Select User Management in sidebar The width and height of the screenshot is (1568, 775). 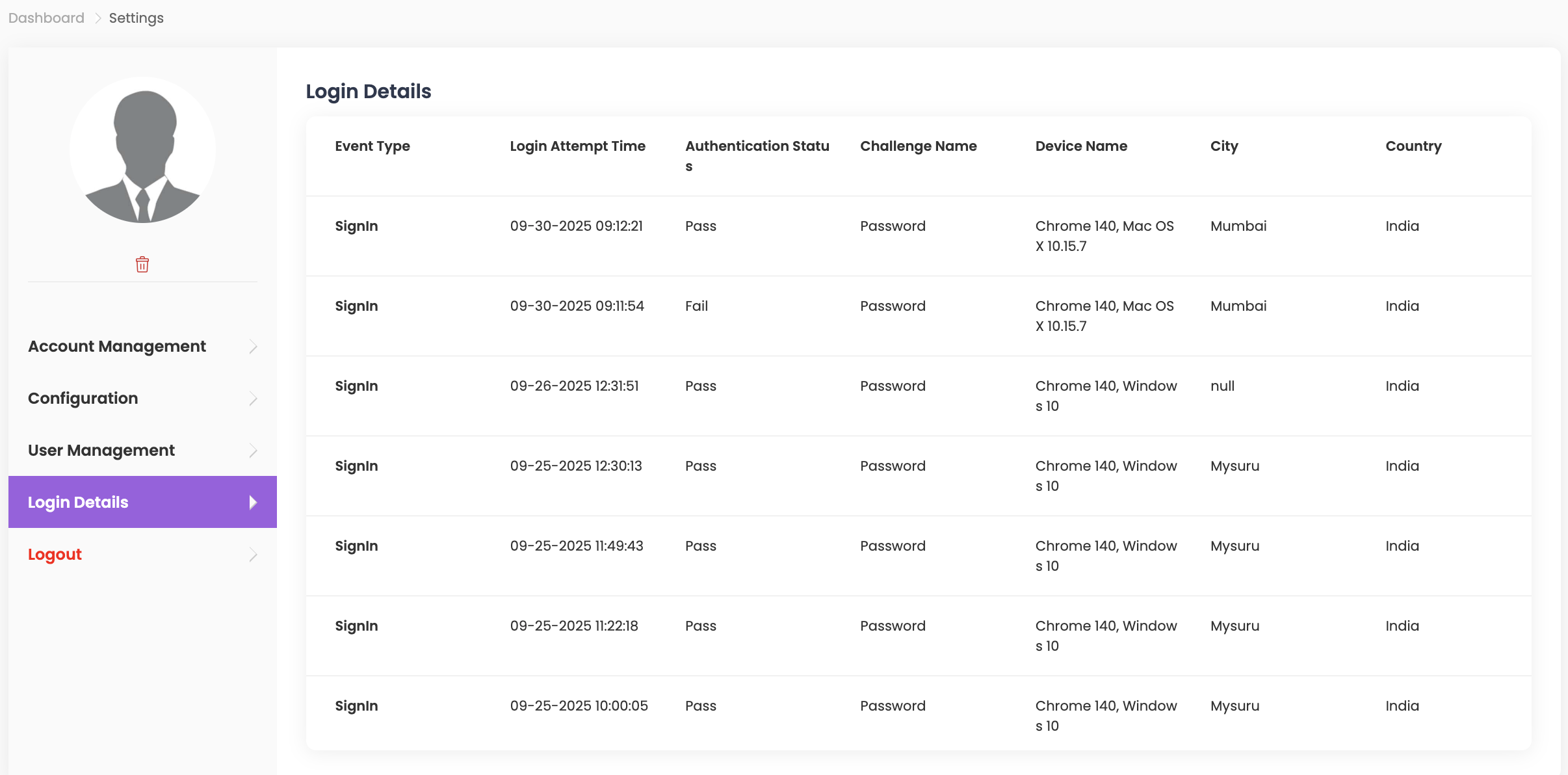(101, 451)
